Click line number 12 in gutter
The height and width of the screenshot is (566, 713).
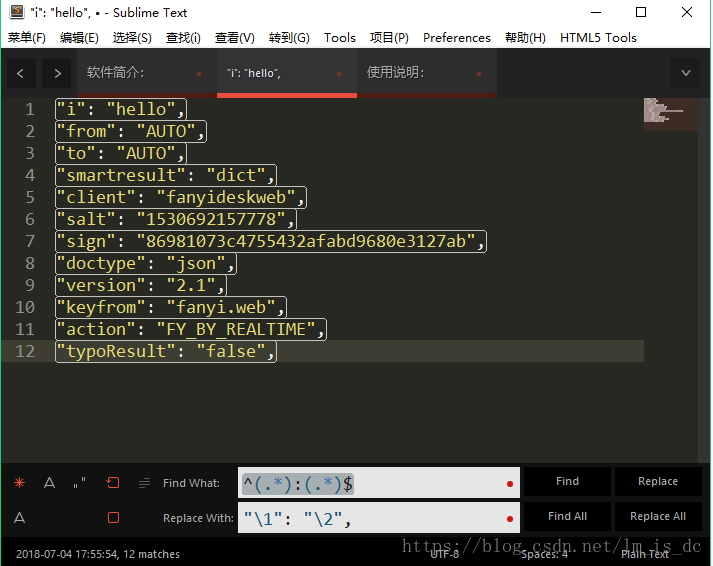point(25,351)
